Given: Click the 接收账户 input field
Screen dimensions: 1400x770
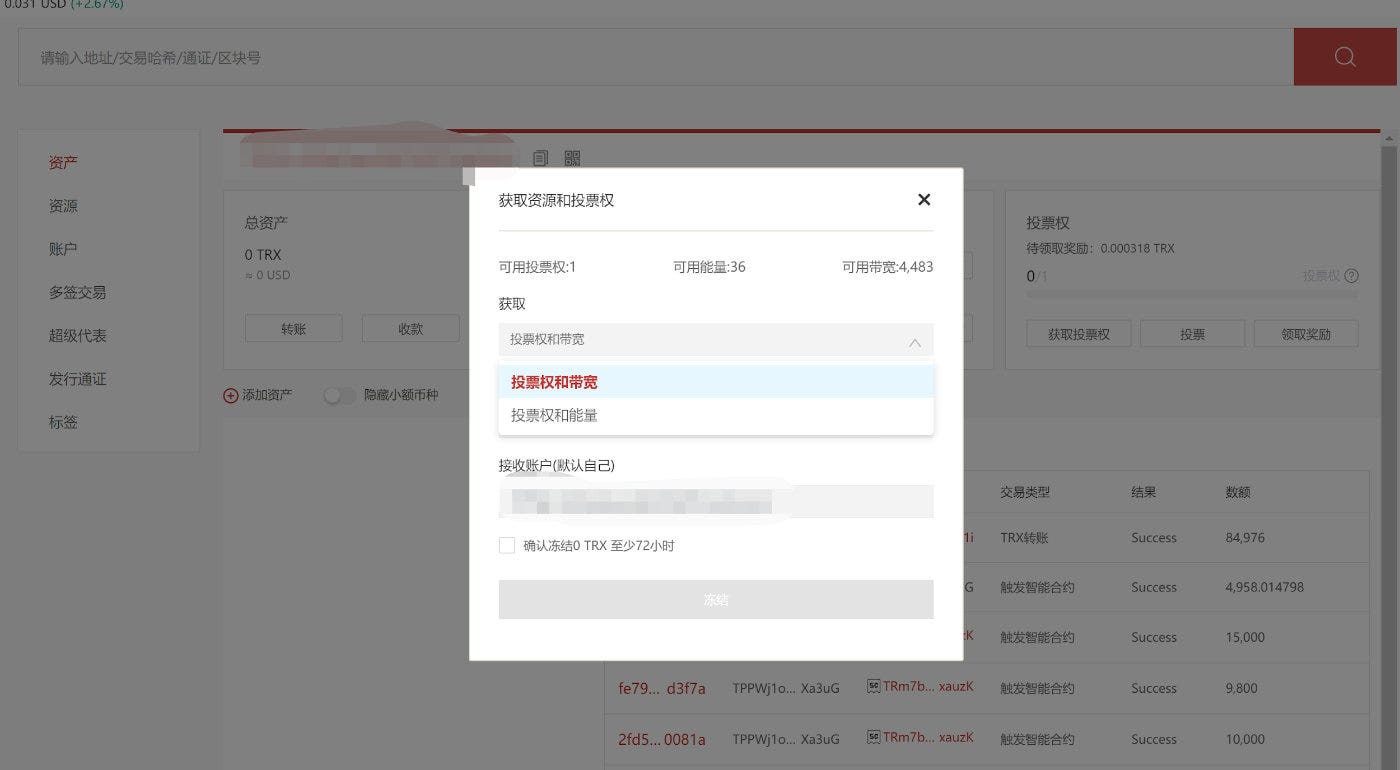Looking at the screenshot, I should pyautogui.click(x=716, y=501).
